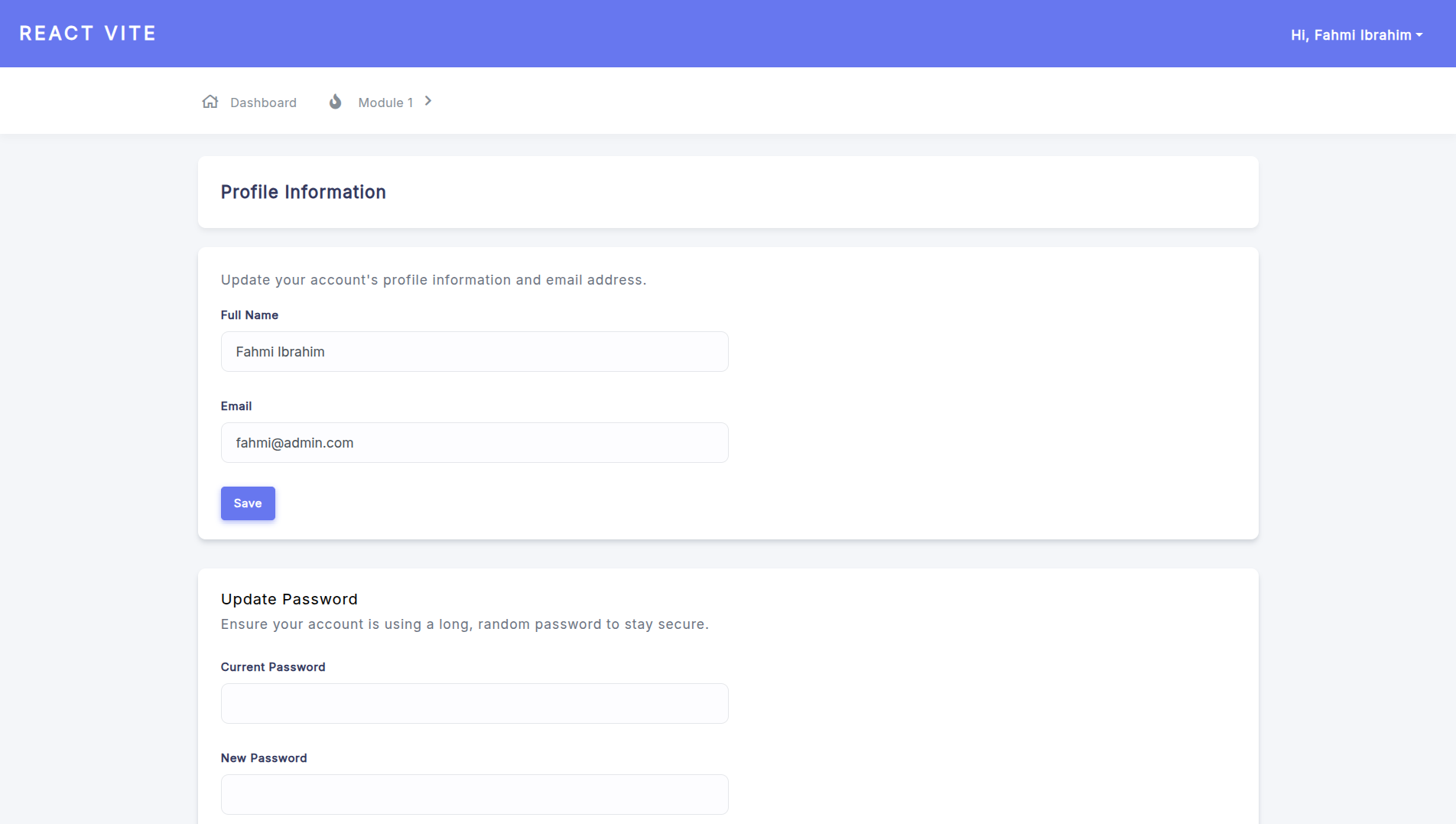Click the caret next to the user name

click(x=1419, y=35)
